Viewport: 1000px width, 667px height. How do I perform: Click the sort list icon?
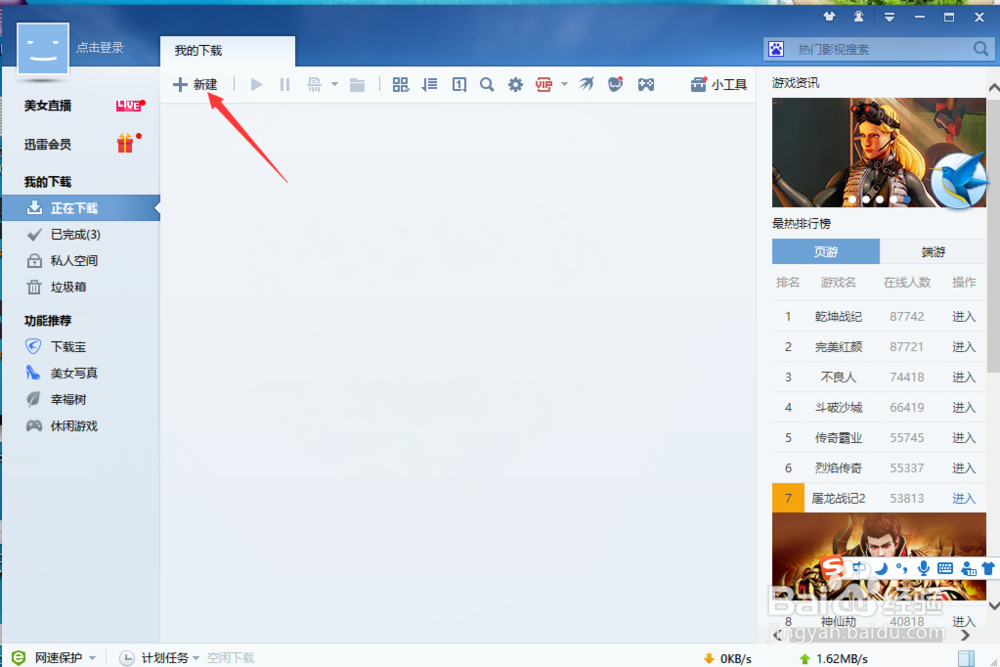pyautogui.click(x=429, y=84)
